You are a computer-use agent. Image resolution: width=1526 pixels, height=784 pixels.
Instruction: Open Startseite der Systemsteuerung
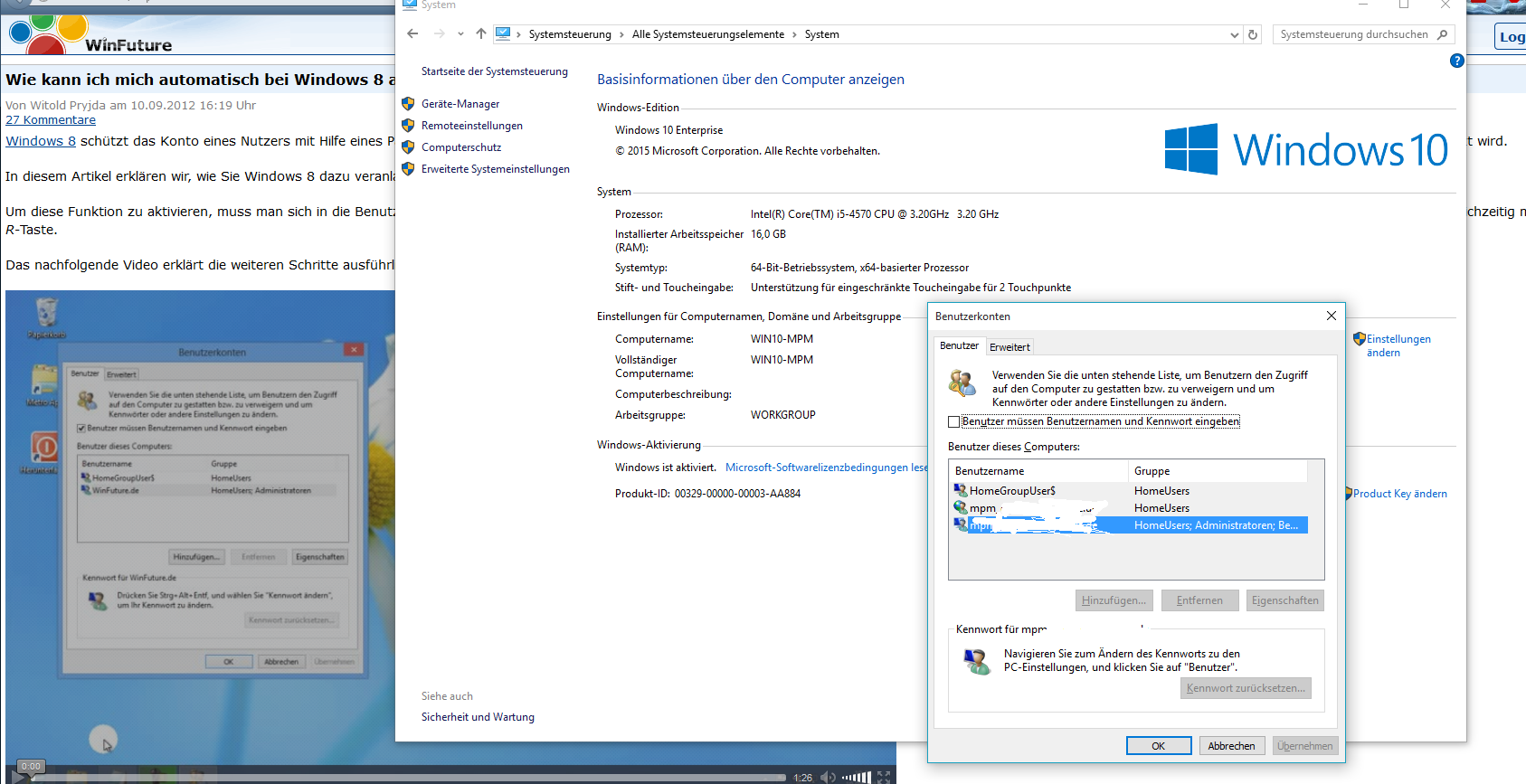tap(495, 71)
